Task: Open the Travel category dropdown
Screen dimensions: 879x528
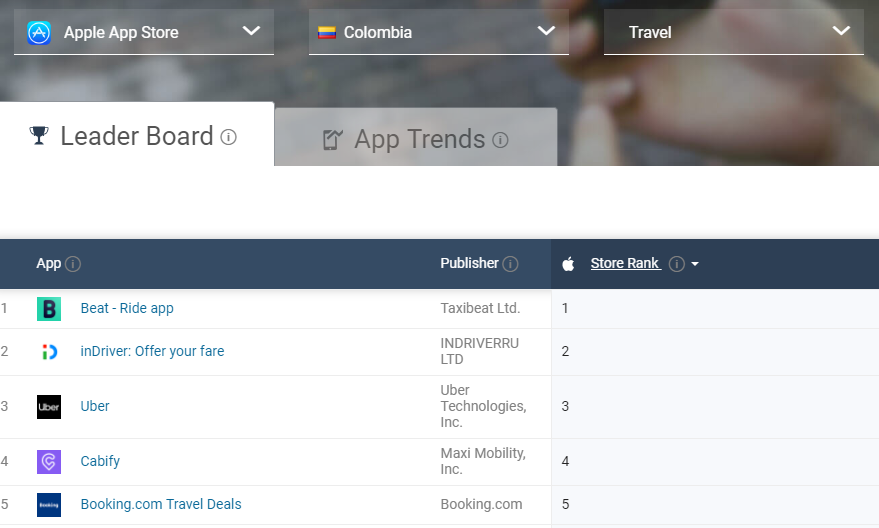Action: 733,32
